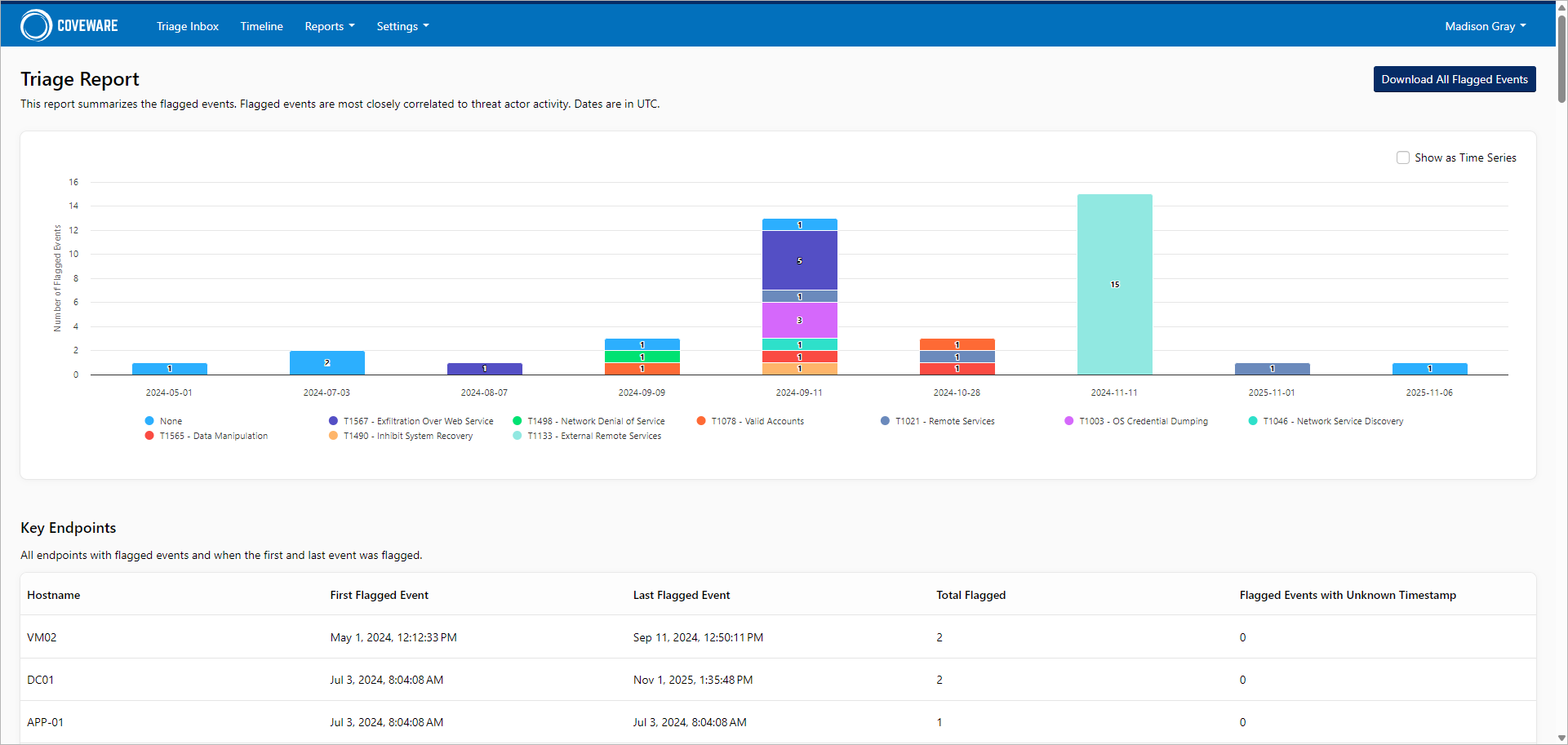1568x745 pixels.
Task: Expand the Reports dropdown menu
Action: point(330,26)
